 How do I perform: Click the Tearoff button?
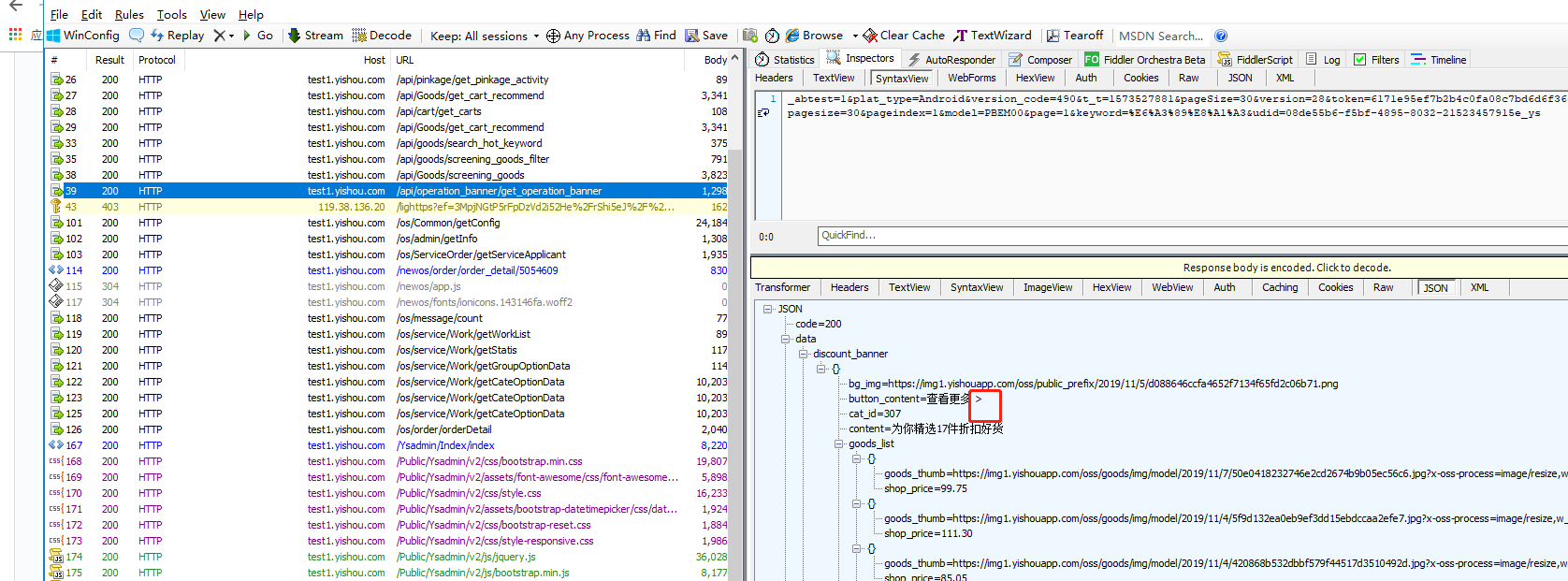pyautogui.click(x=1075, y=36)
